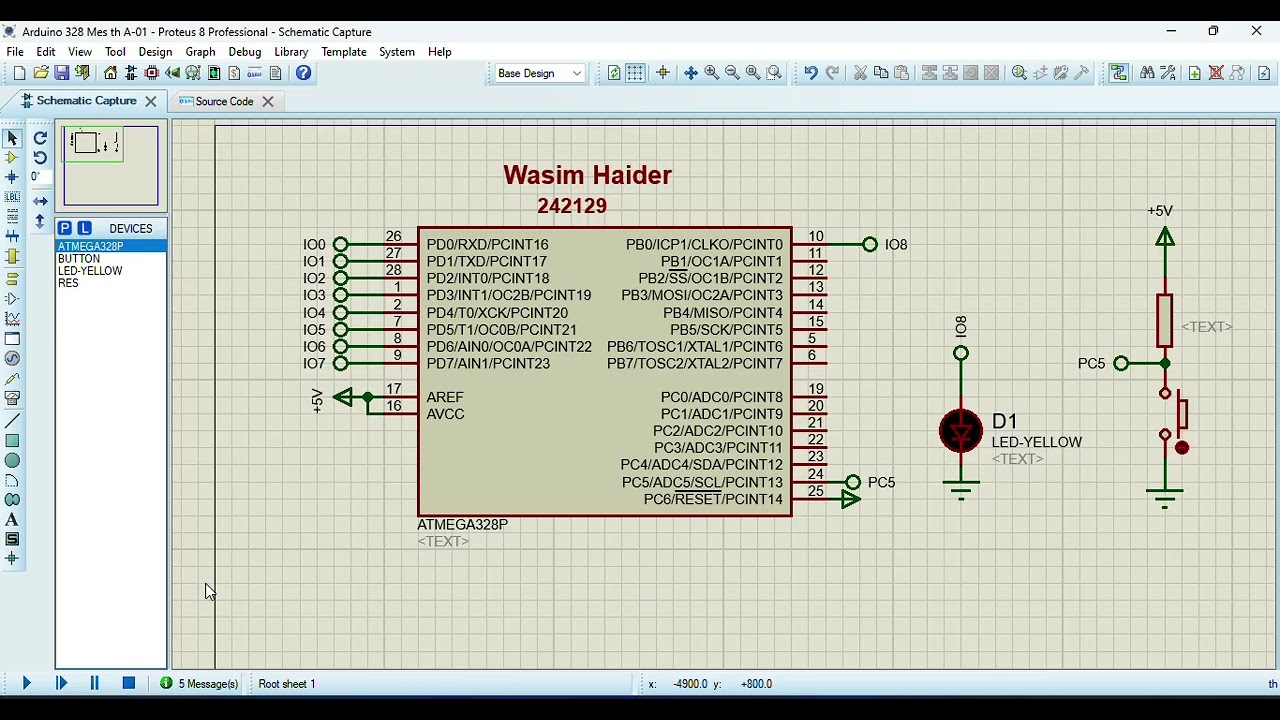This screenshot has height=720, width=1280.
Task: Close the Schematic Capture tab
Action: pyautogui.click(x=151, y=101)
